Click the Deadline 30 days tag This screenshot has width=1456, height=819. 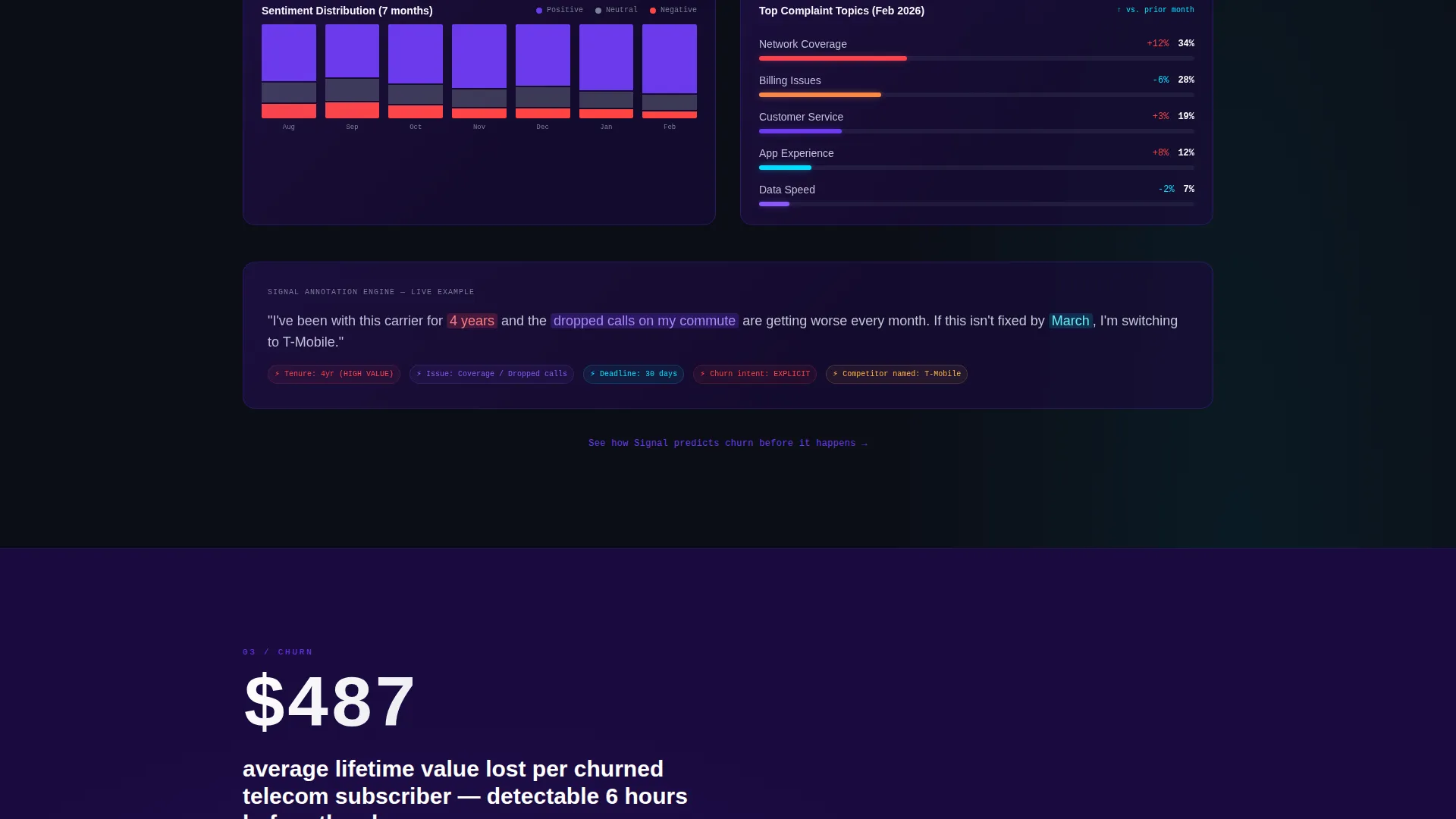point(633,374)
